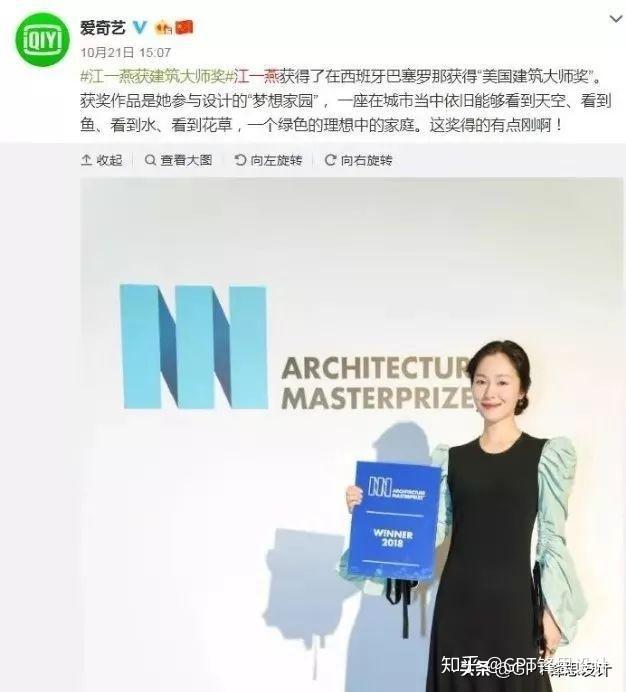Select 查看大图 to view full image
626x692 pixels.
point(186,160)
